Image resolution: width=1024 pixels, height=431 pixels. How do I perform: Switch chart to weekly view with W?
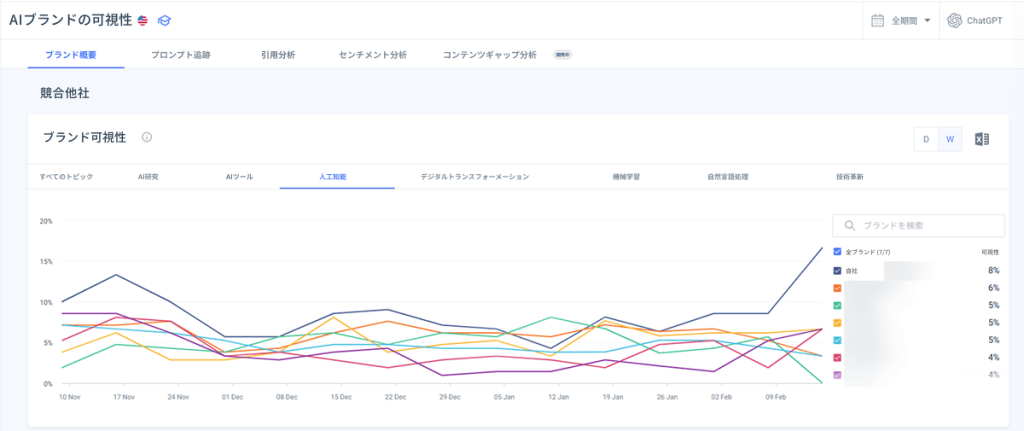point(950,139)
